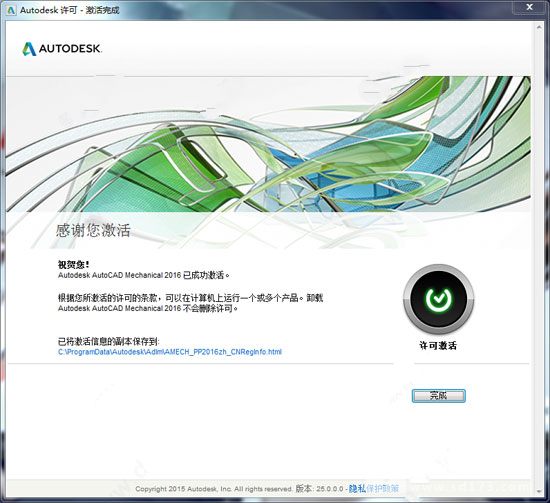
Task: Click the 版本: 25.0.0.0 version text
Action: pyautogui.click(x=319, y=488)
